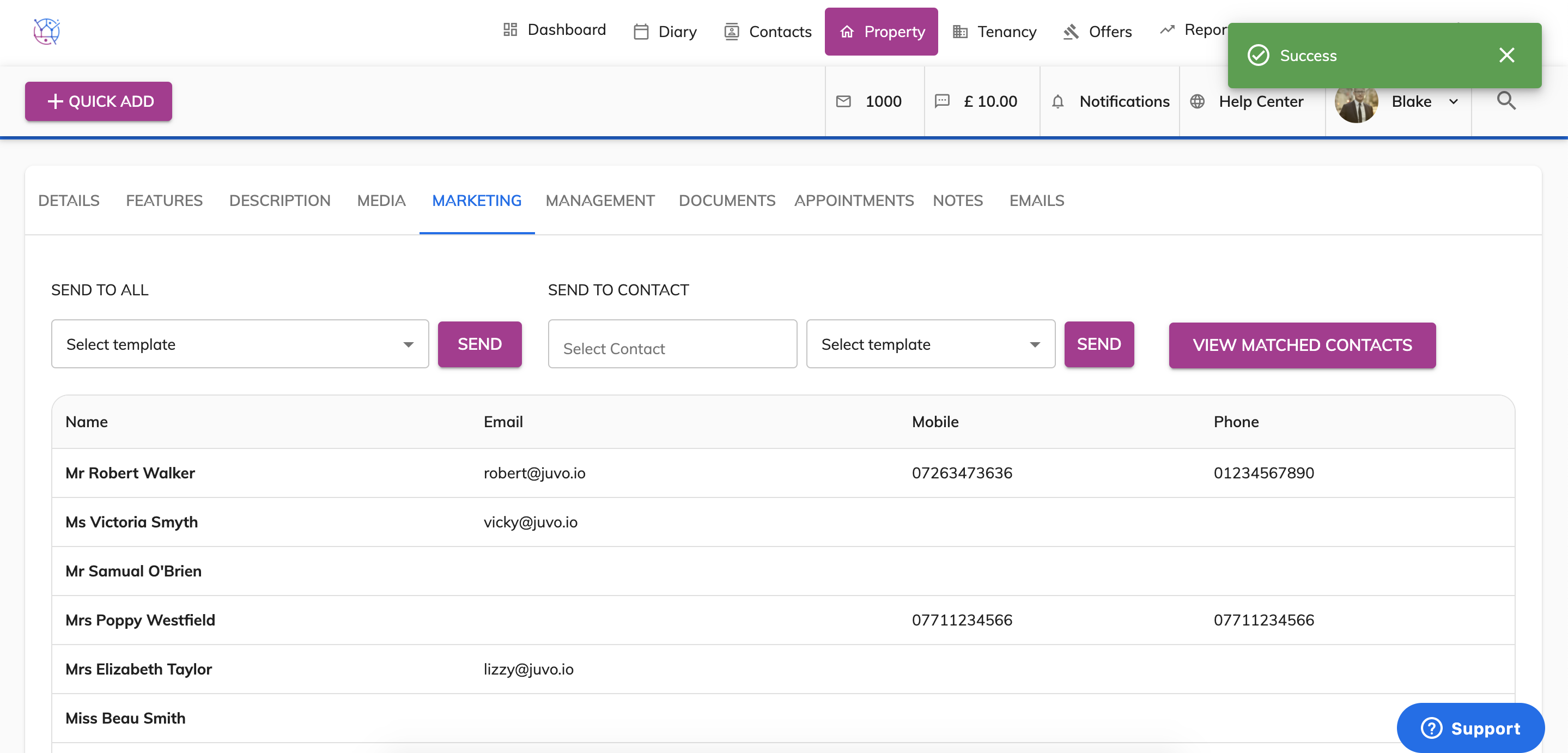Open Notifications bell icon

[1058, 102]
